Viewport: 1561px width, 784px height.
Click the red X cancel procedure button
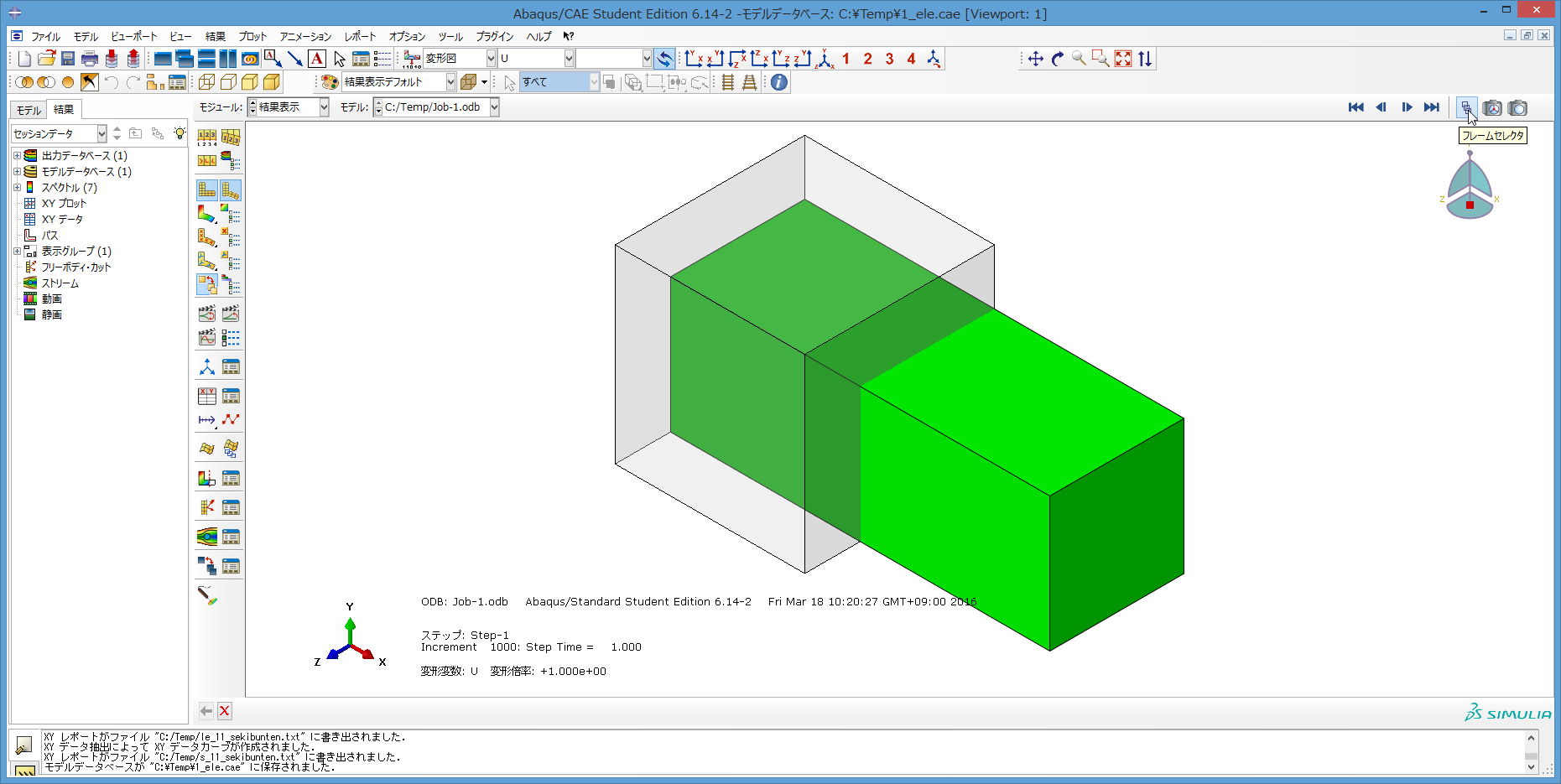click(x=225, y=711)
